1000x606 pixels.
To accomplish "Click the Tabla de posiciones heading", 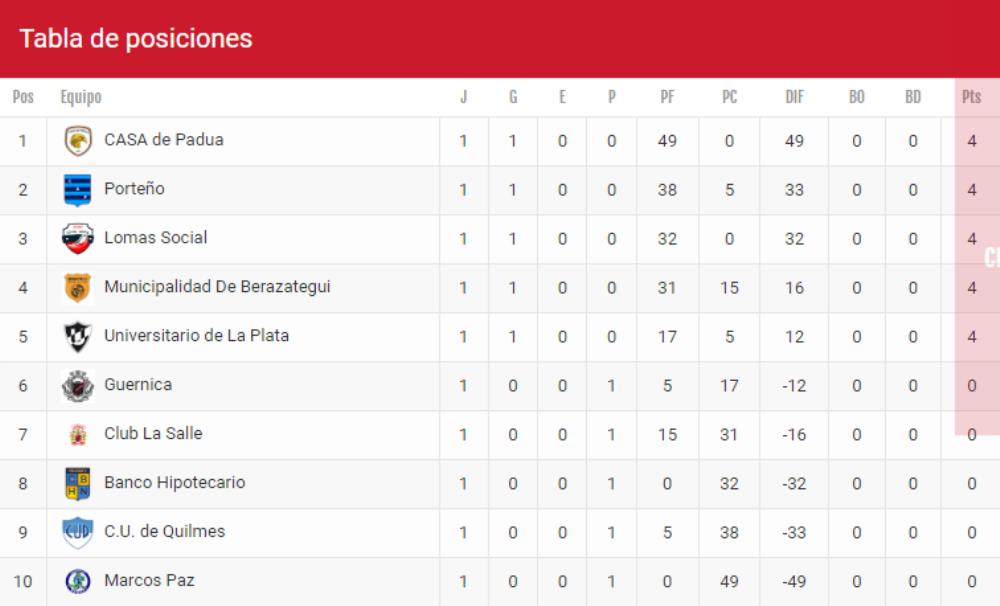I will point(136,38).
